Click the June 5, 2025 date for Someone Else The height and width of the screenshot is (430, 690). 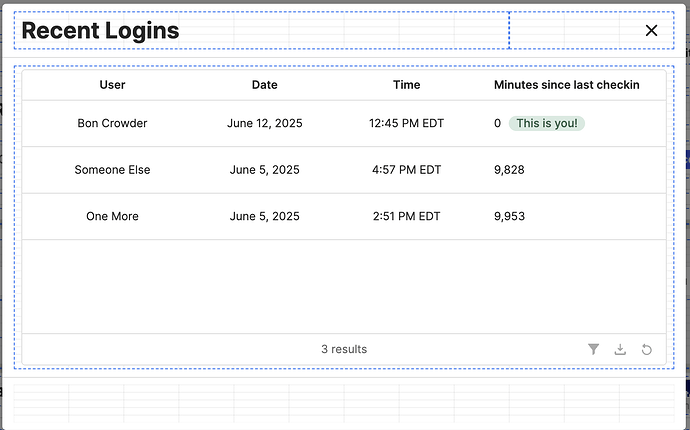(x=264, y=170)
